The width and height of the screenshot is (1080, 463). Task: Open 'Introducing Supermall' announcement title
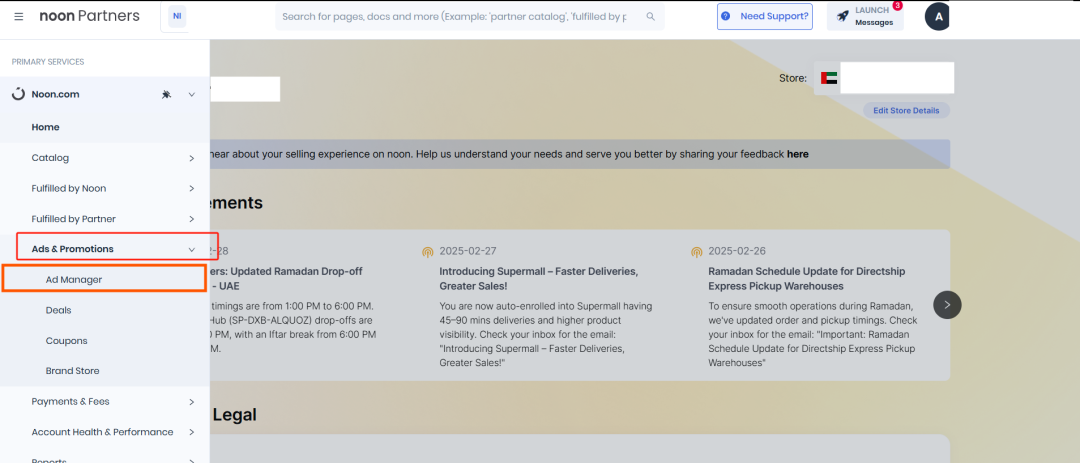click(538, 278)
